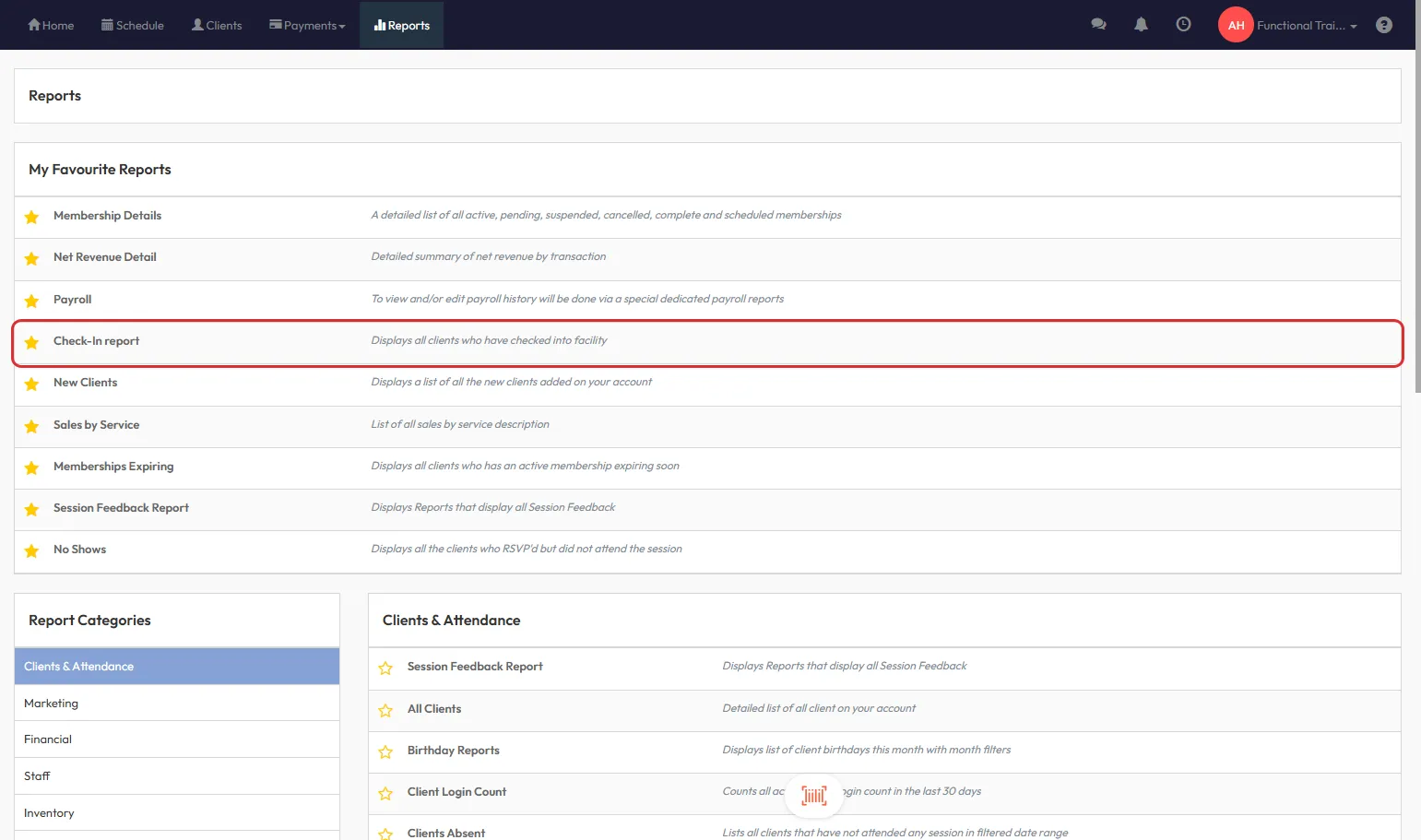Open the clock history icon
This screenshot has width=1421, height=840.
1183,25
